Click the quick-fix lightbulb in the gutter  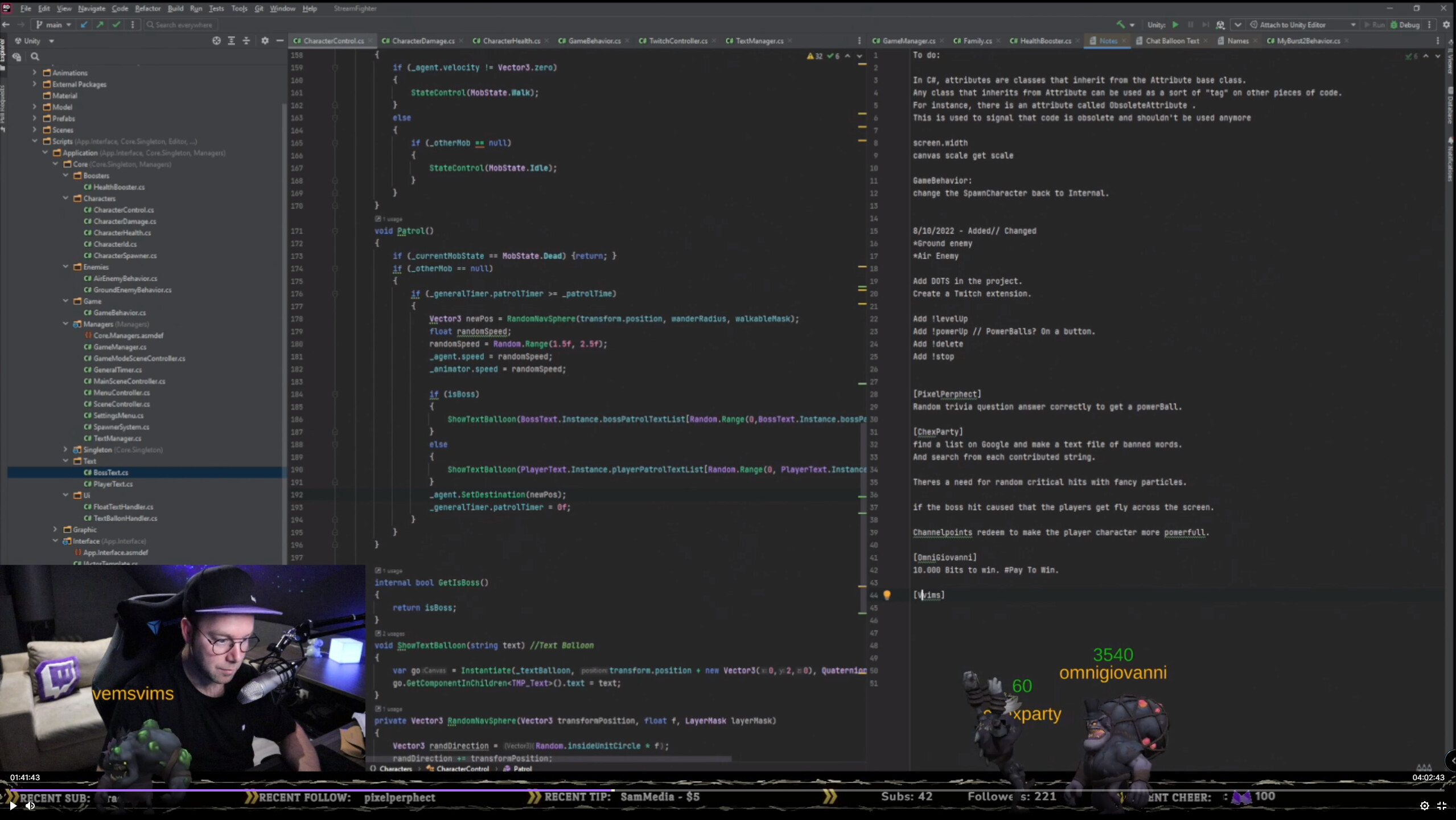(887, 594)
